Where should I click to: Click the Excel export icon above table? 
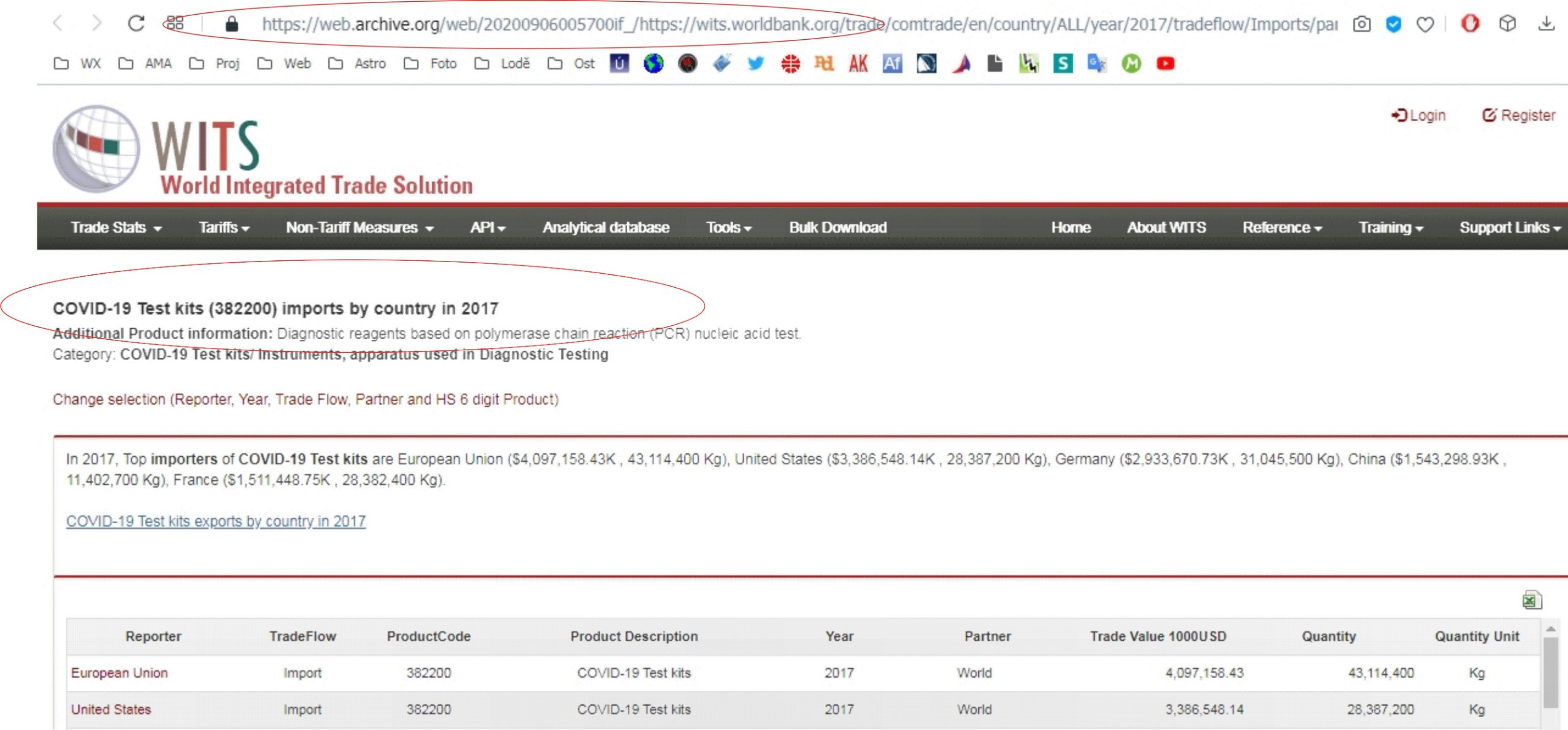click(x=1531, y=600)
